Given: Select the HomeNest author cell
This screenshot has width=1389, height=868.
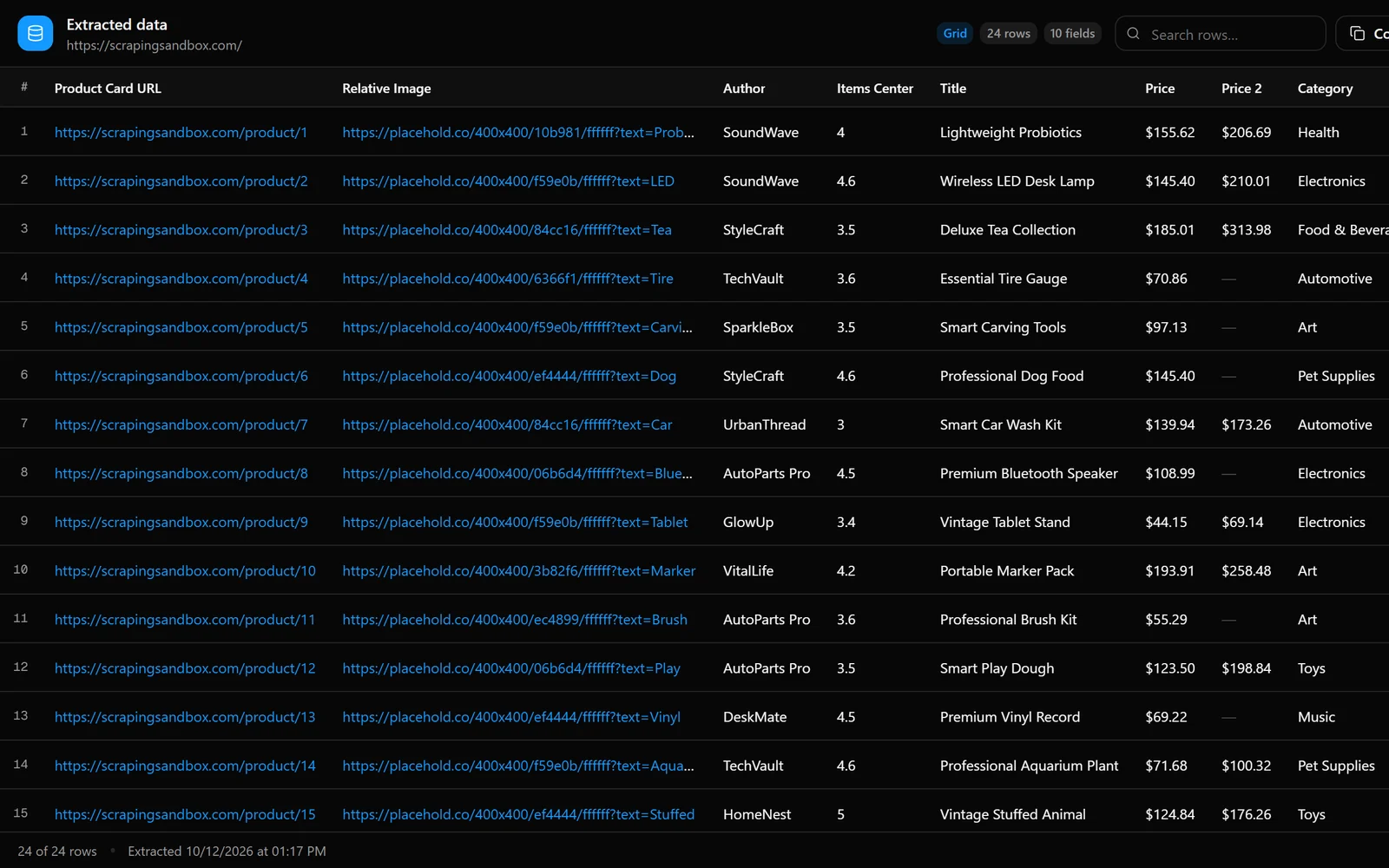Looking at the screenshot, I should coord(757,814).
